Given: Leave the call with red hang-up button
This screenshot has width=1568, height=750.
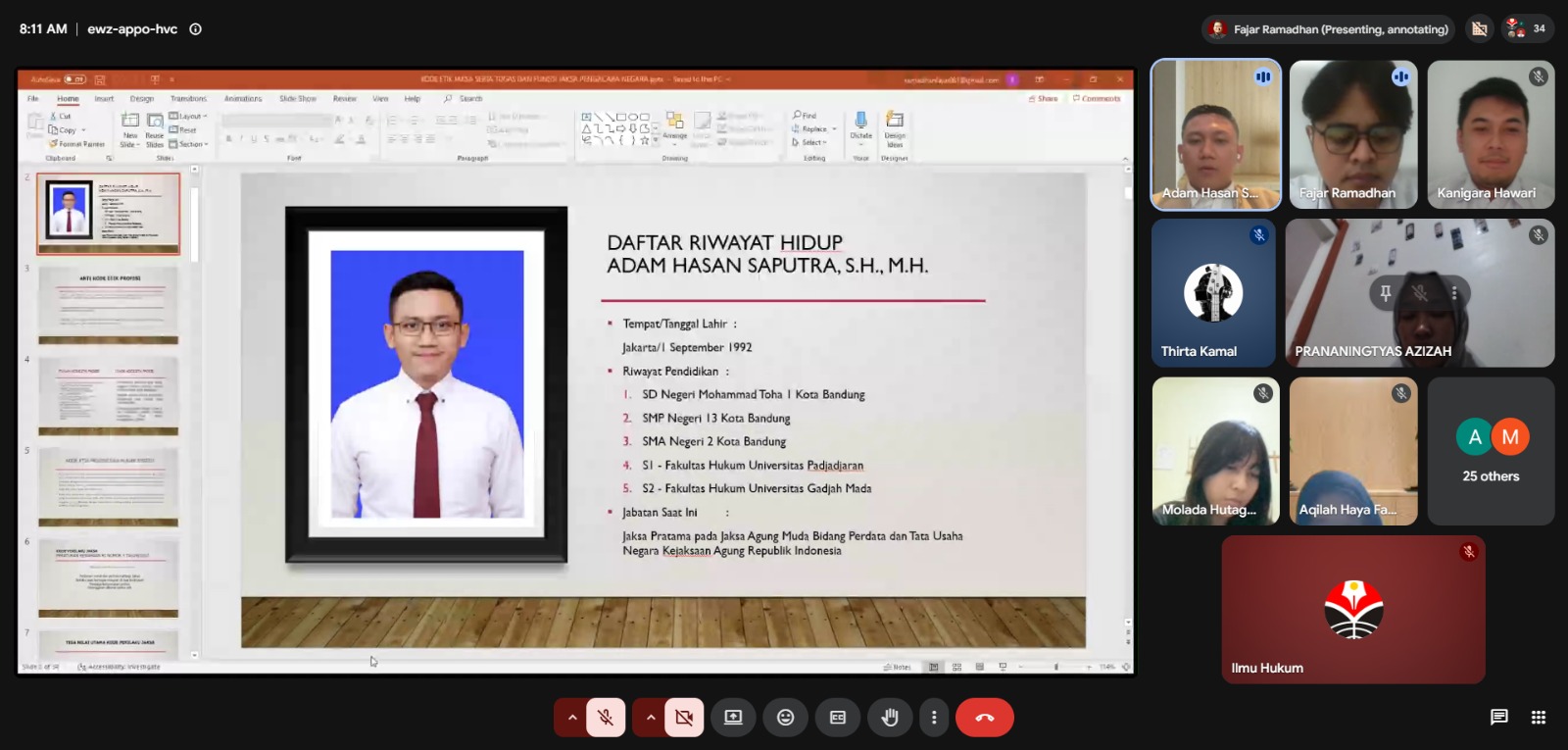Looking at the screenshot, I should (985, 718).
